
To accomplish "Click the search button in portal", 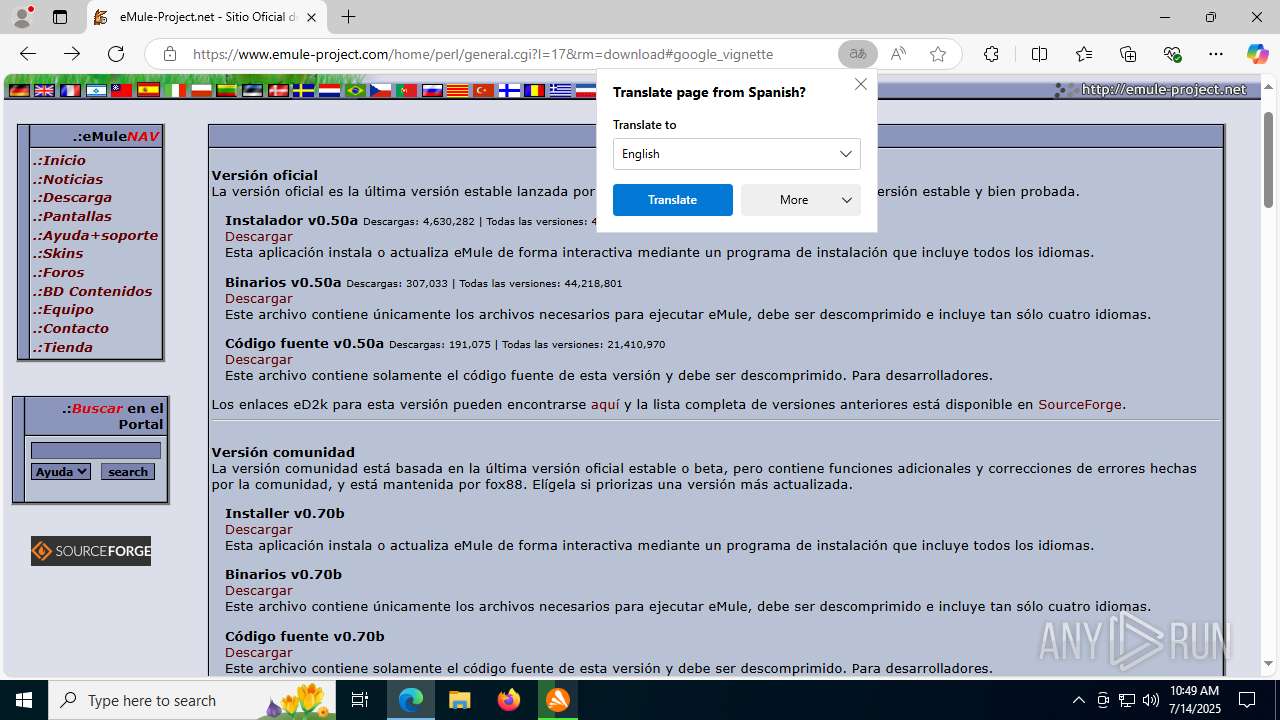I will coord(128,471).
